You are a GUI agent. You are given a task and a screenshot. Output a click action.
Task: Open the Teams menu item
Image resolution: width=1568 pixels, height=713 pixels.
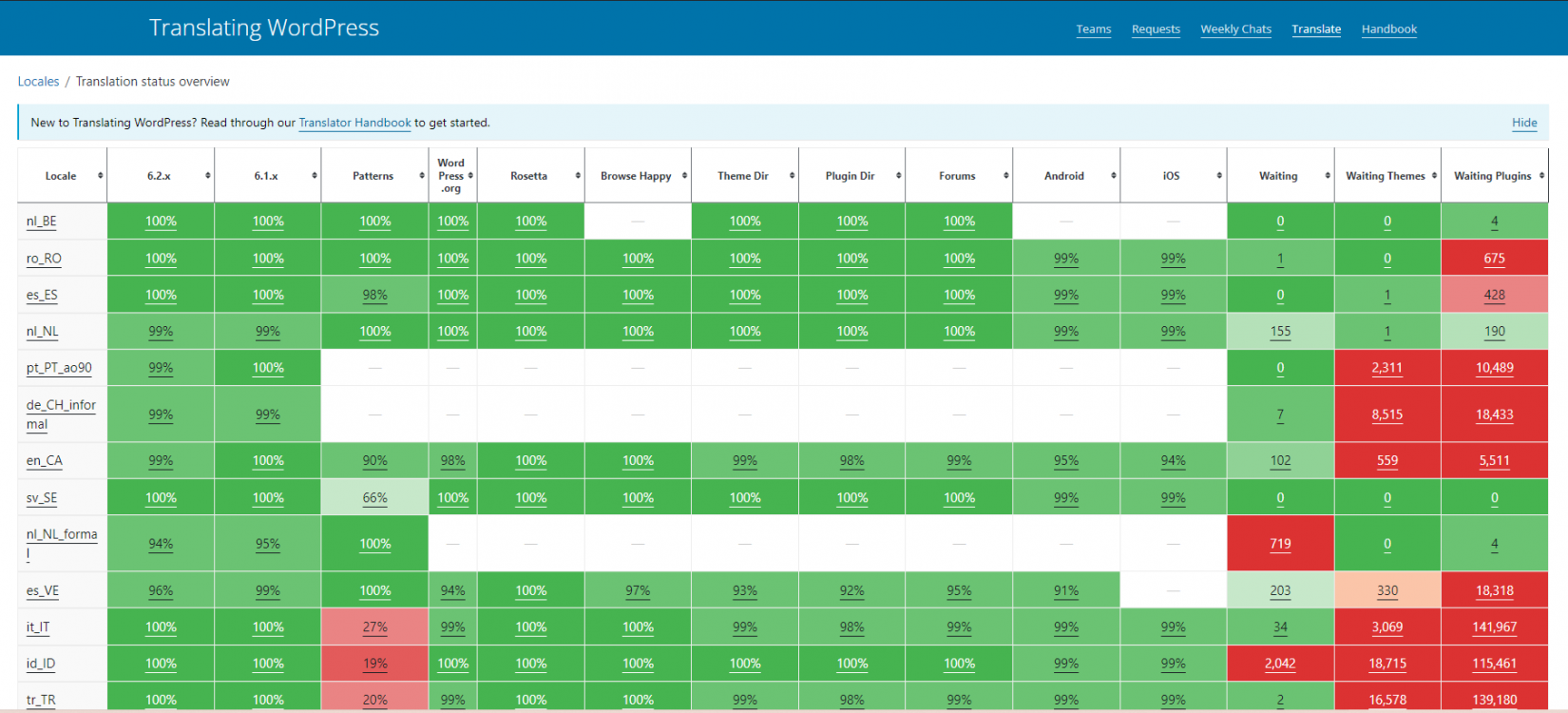click(1093, 29)
